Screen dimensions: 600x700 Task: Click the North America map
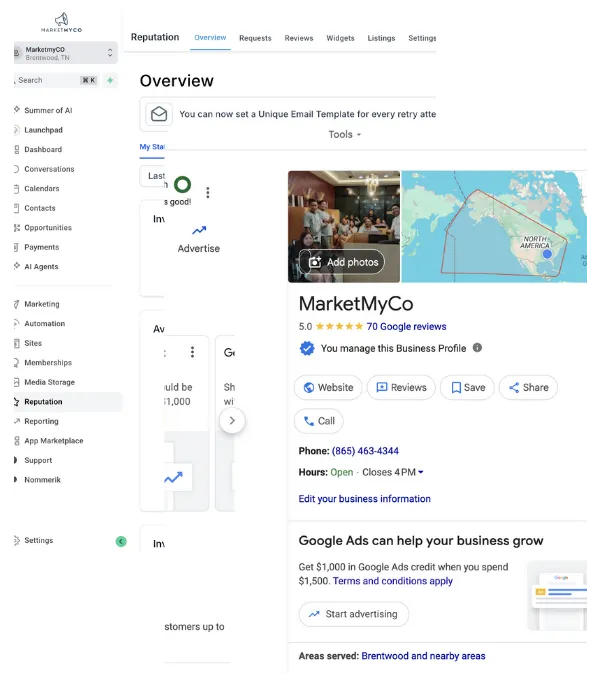tap(494, 227)
